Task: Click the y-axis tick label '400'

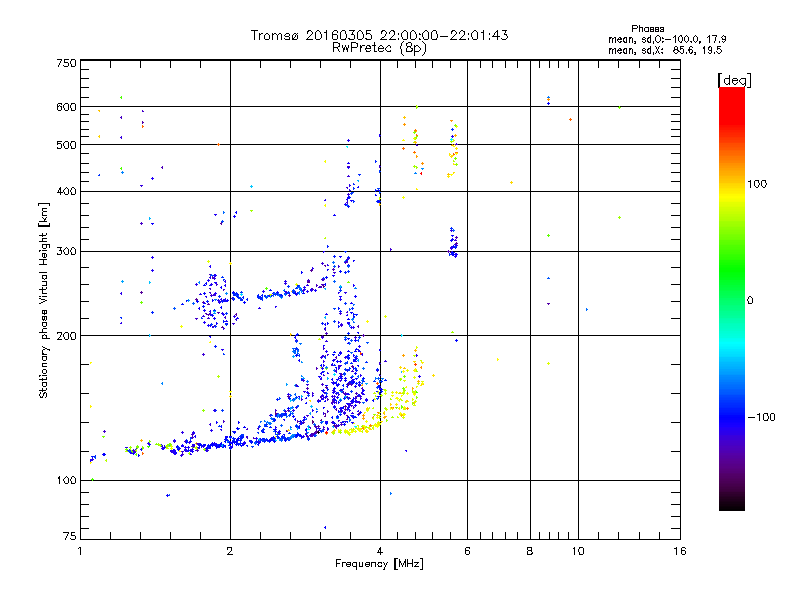Action: point(66,191)
